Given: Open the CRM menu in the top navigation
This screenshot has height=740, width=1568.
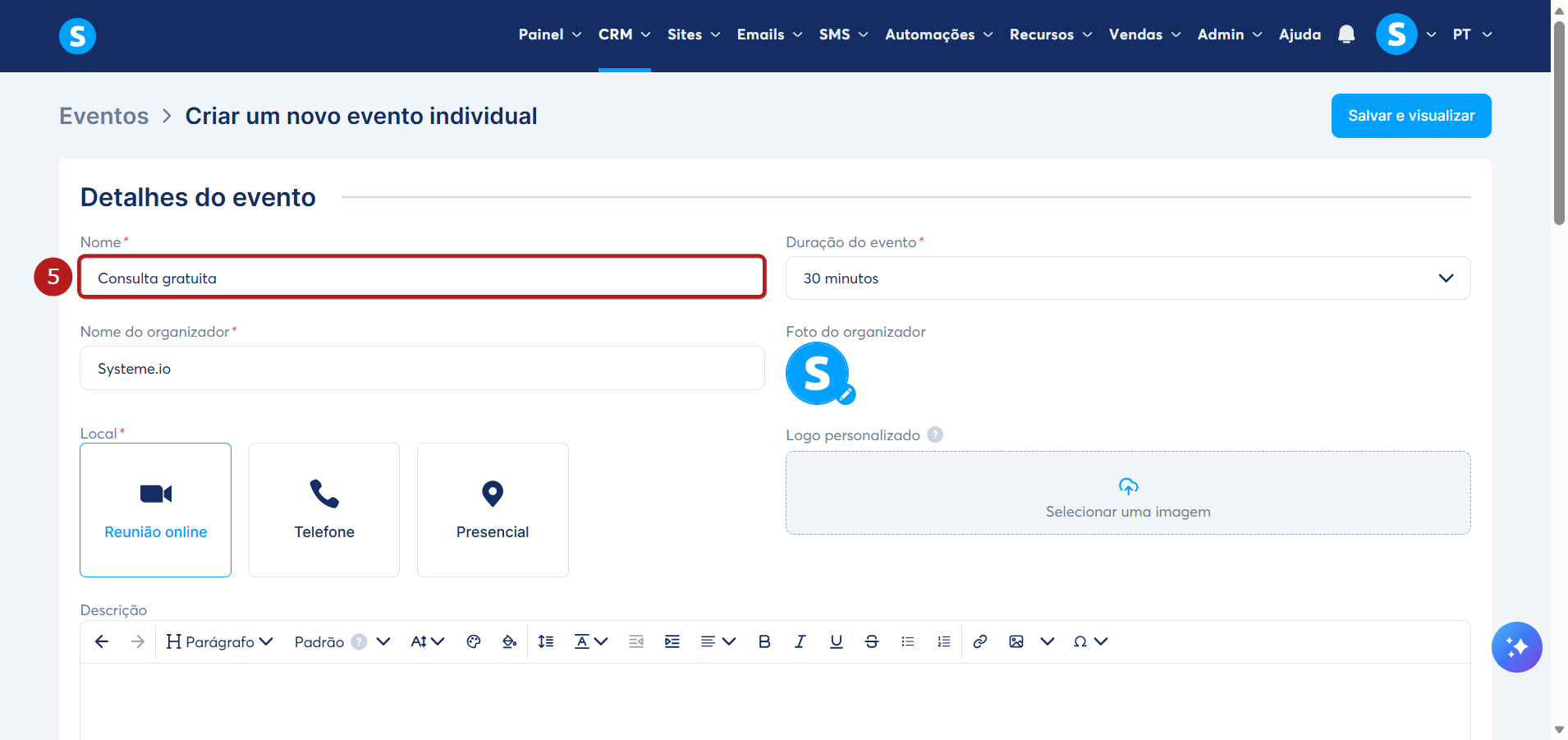Looking at the screenshot, I should (624, 34).
